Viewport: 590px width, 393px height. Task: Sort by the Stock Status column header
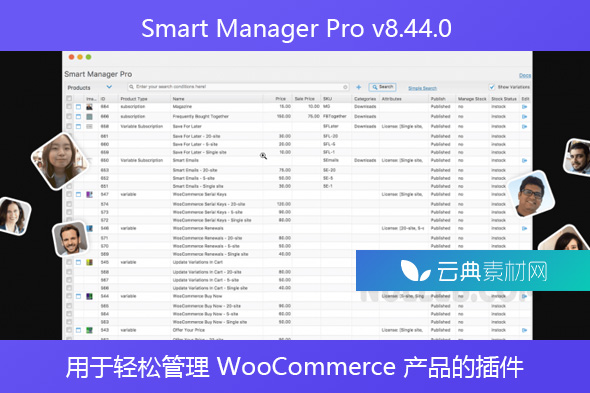(x=504, y=99)
